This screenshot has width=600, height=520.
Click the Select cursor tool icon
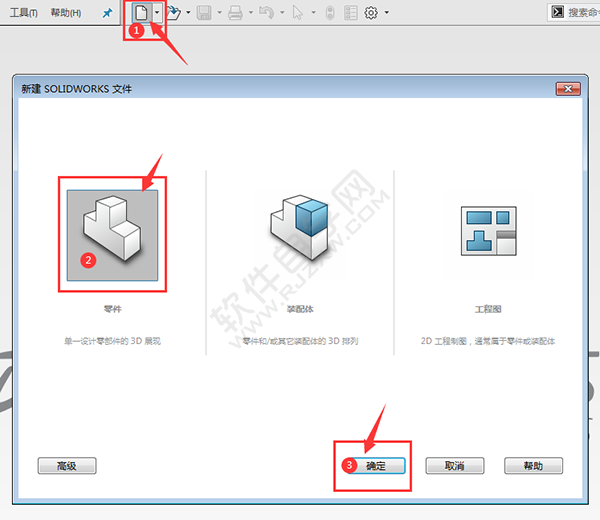[298, 13]
